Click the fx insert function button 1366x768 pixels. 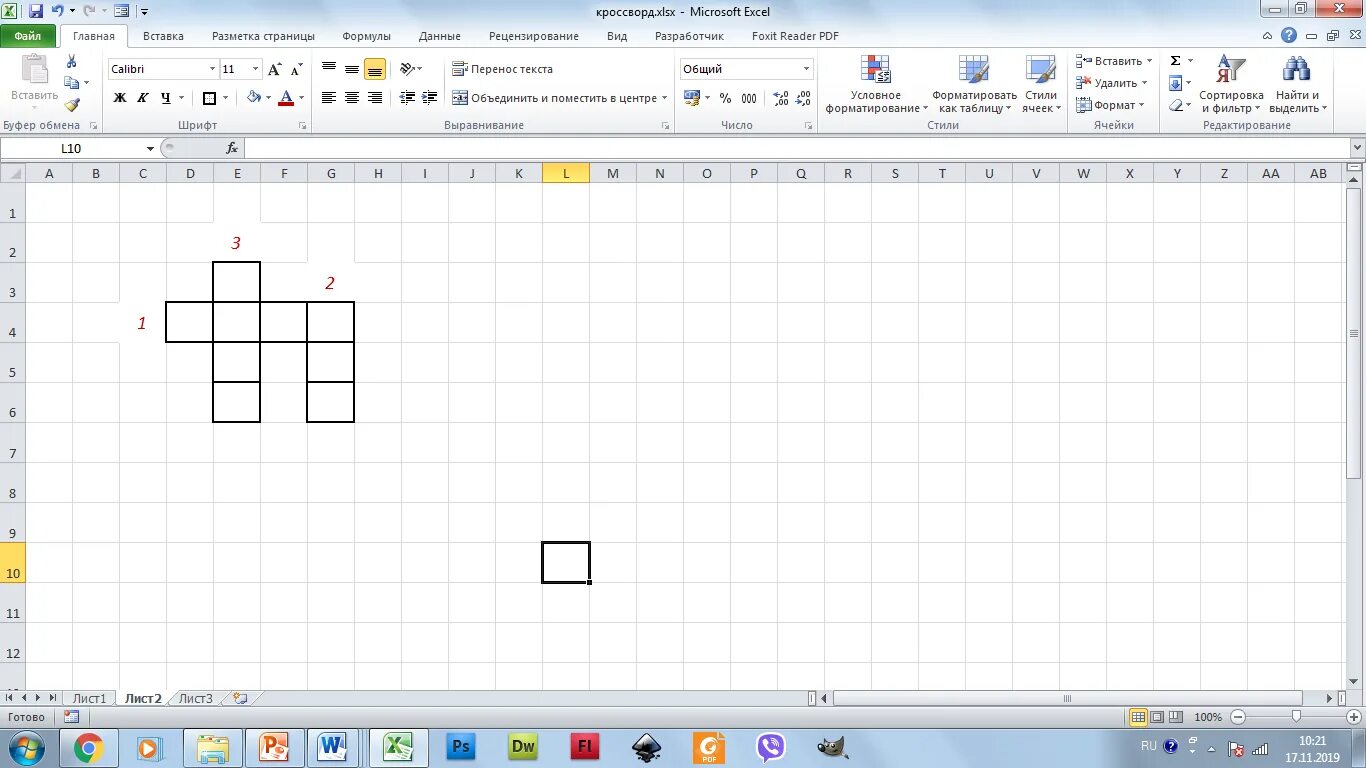pyautogui.click(x=232, y=148)
